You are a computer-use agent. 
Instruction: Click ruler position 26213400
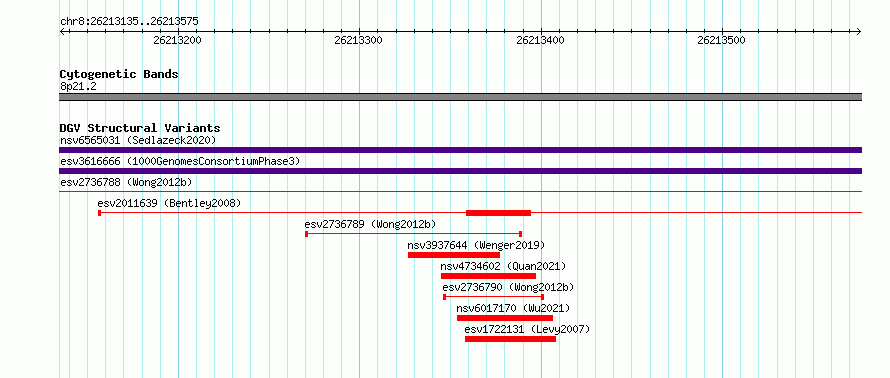coord(540,40)
